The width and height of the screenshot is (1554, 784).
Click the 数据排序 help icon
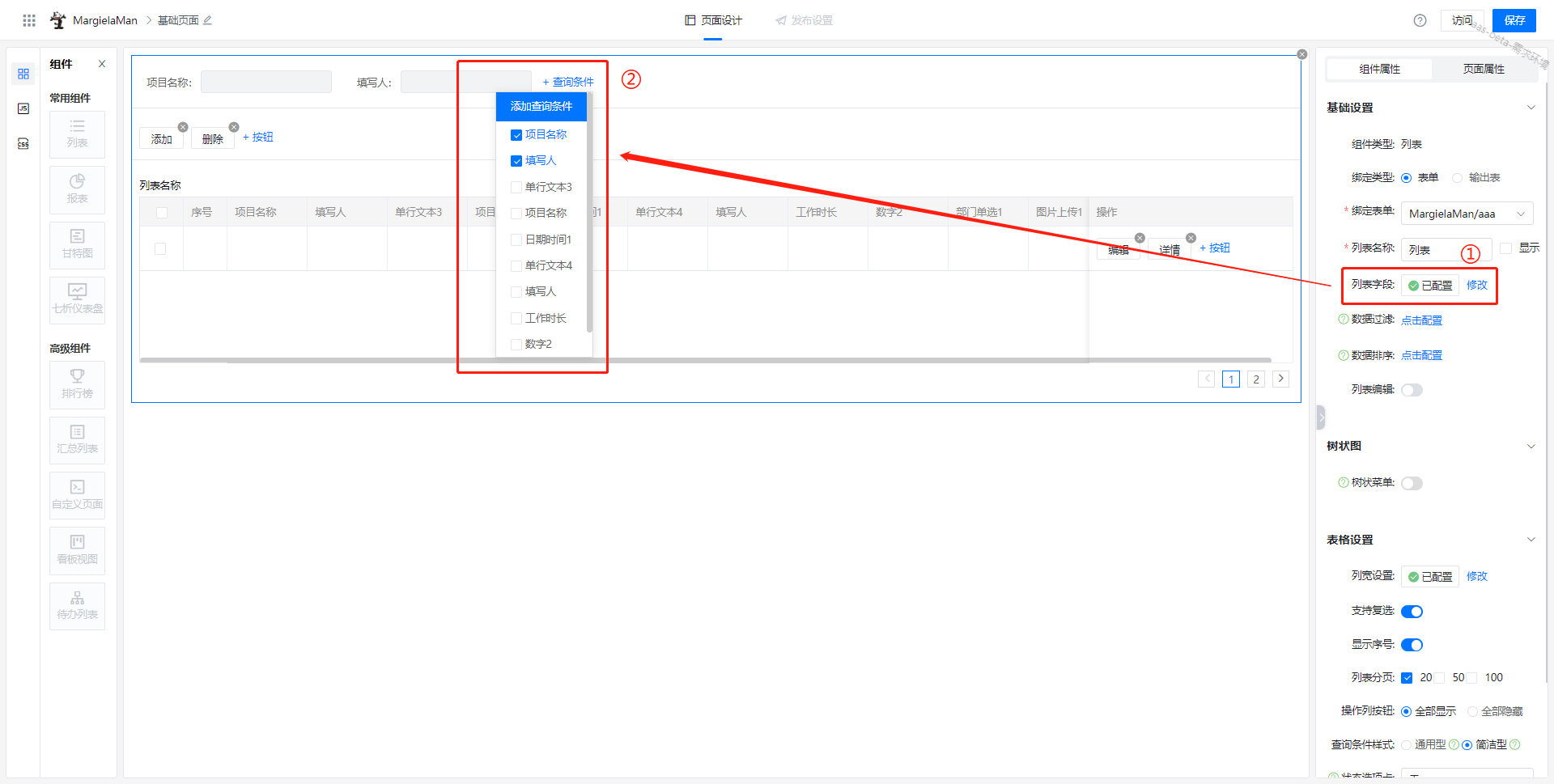click(1344, 355)
